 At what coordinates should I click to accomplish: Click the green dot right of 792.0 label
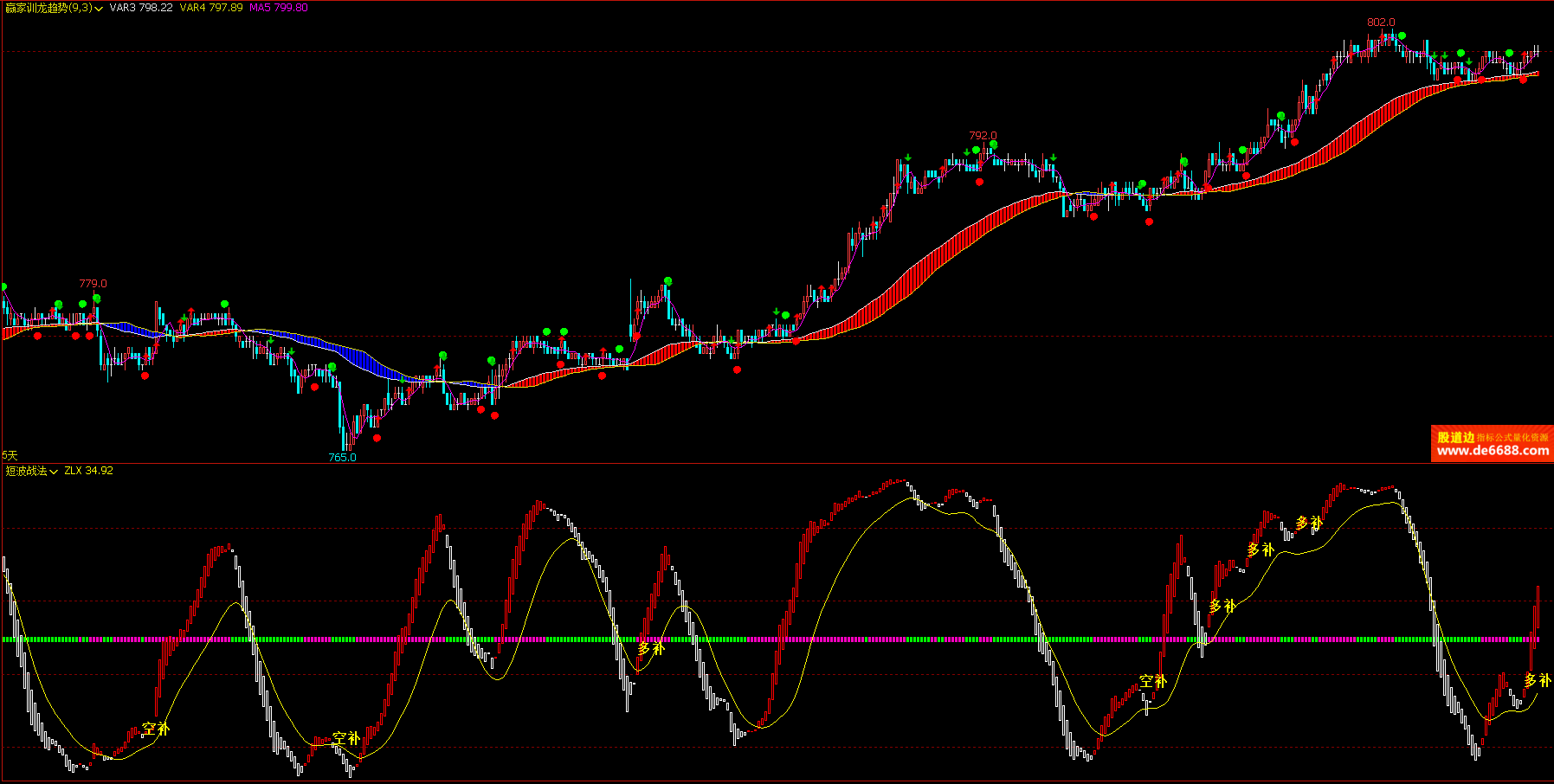pyautogui.click(x=993, y=145)
